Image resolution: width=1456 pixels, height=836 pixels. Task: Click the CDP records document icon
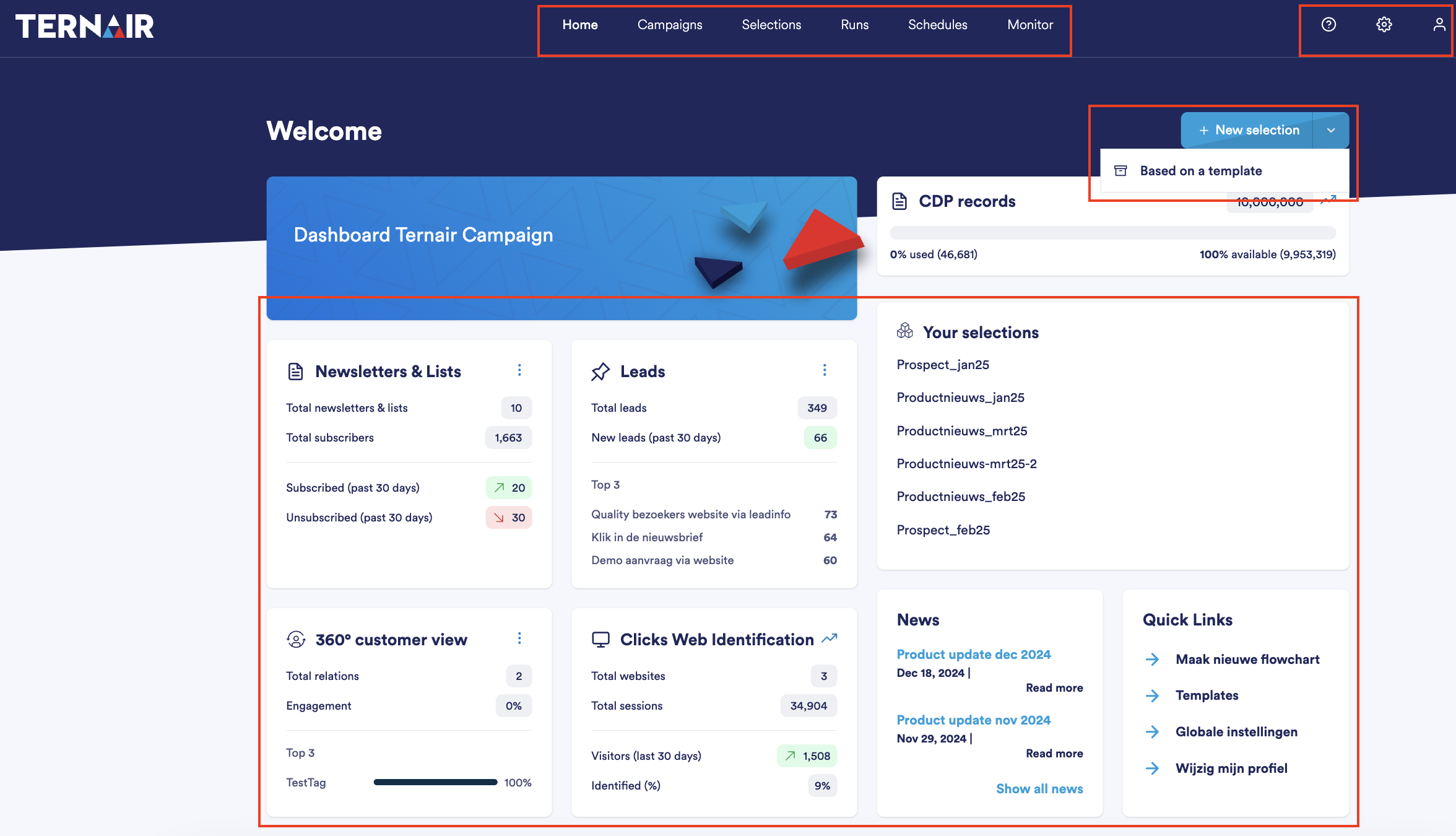coord(899,201)
